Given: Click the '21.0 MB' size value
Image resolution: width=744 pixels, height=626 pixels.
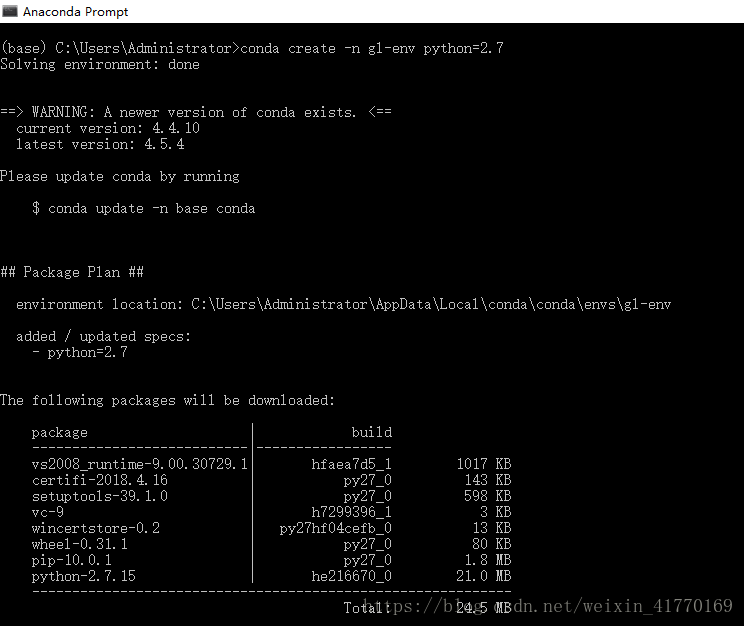Looking at the screenshot, I should 484,576.
